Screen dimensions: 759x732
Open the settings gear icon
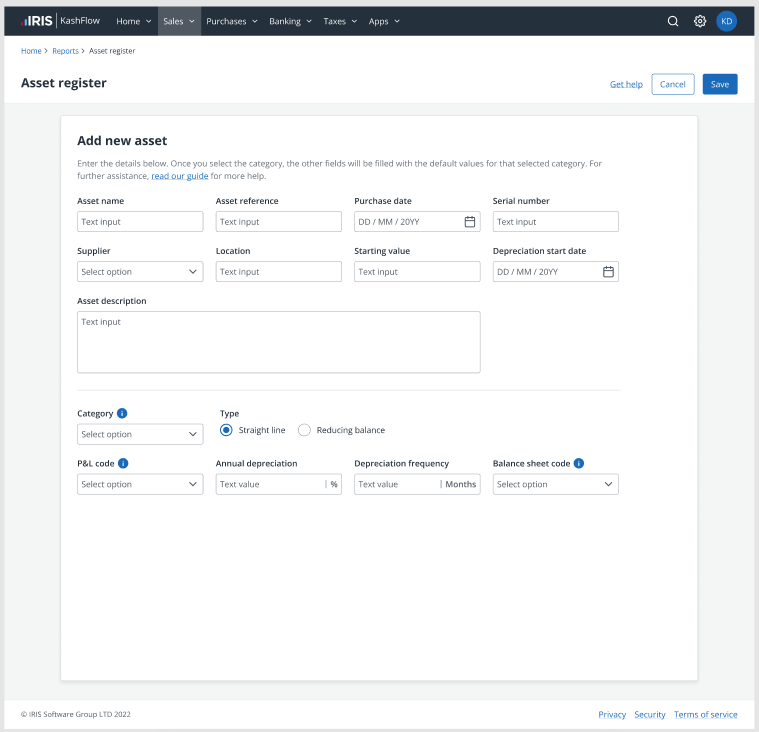tap(699, 21)
